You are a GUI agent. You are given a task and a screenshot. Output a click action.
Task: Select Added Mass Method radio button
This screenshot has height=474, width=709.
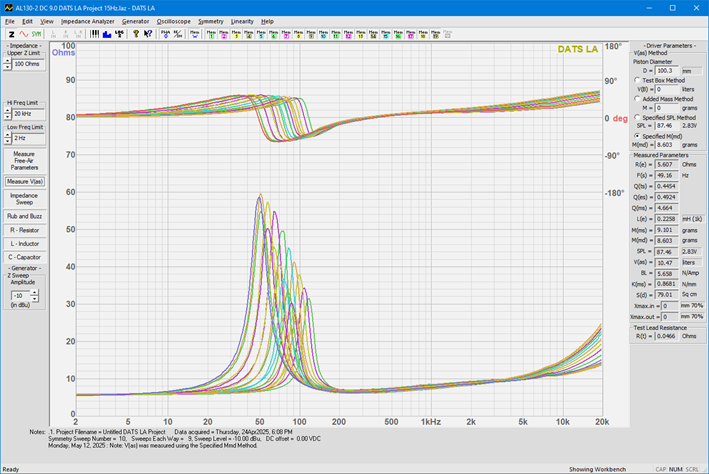click(x=637, y=99)
